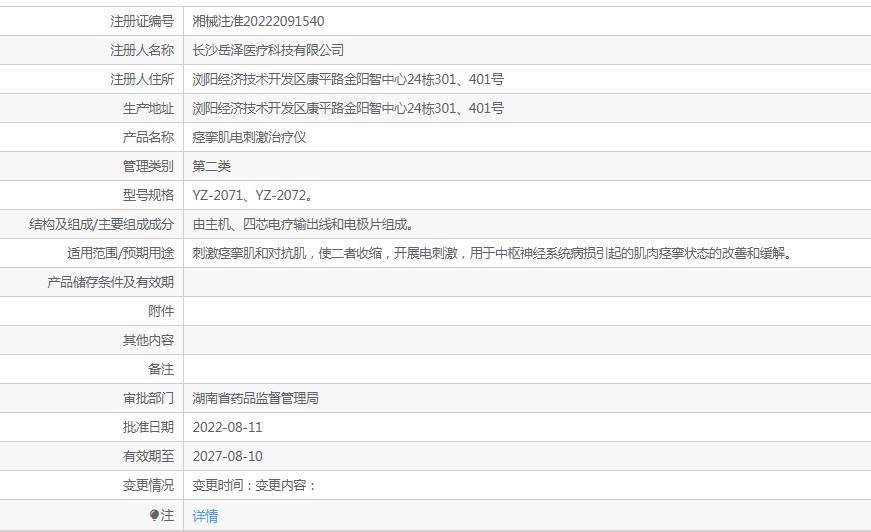Viewport: 871px width, 532px height.
Task: Select registration number 湘械注准20222091540
Action: (258, 21)
